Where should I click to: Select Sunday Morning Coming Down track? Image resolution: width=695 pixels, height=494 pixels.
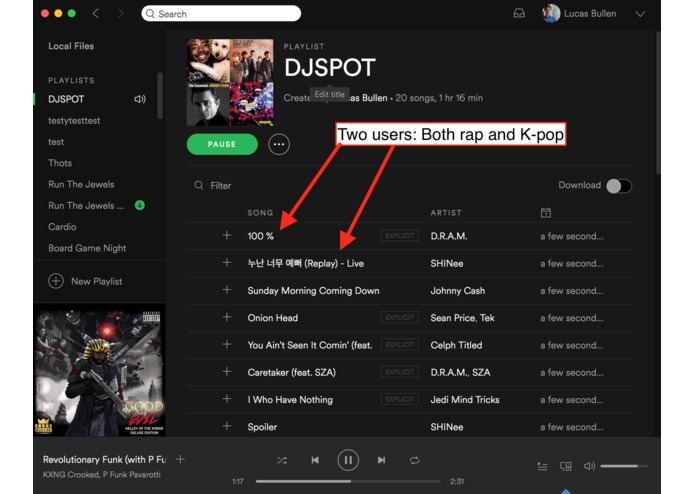(313, 291)
